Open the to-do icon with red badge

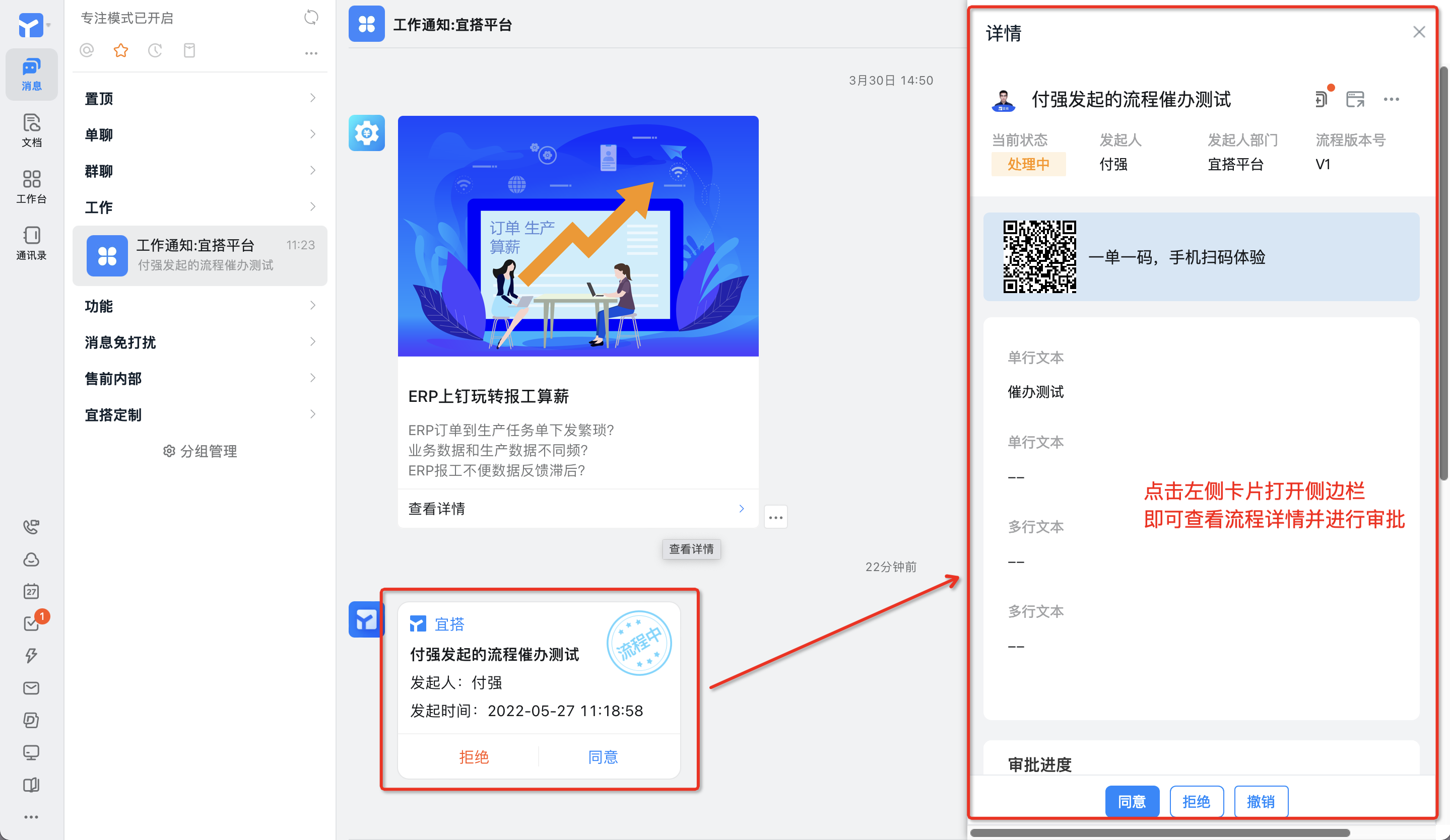click(31, 623)
